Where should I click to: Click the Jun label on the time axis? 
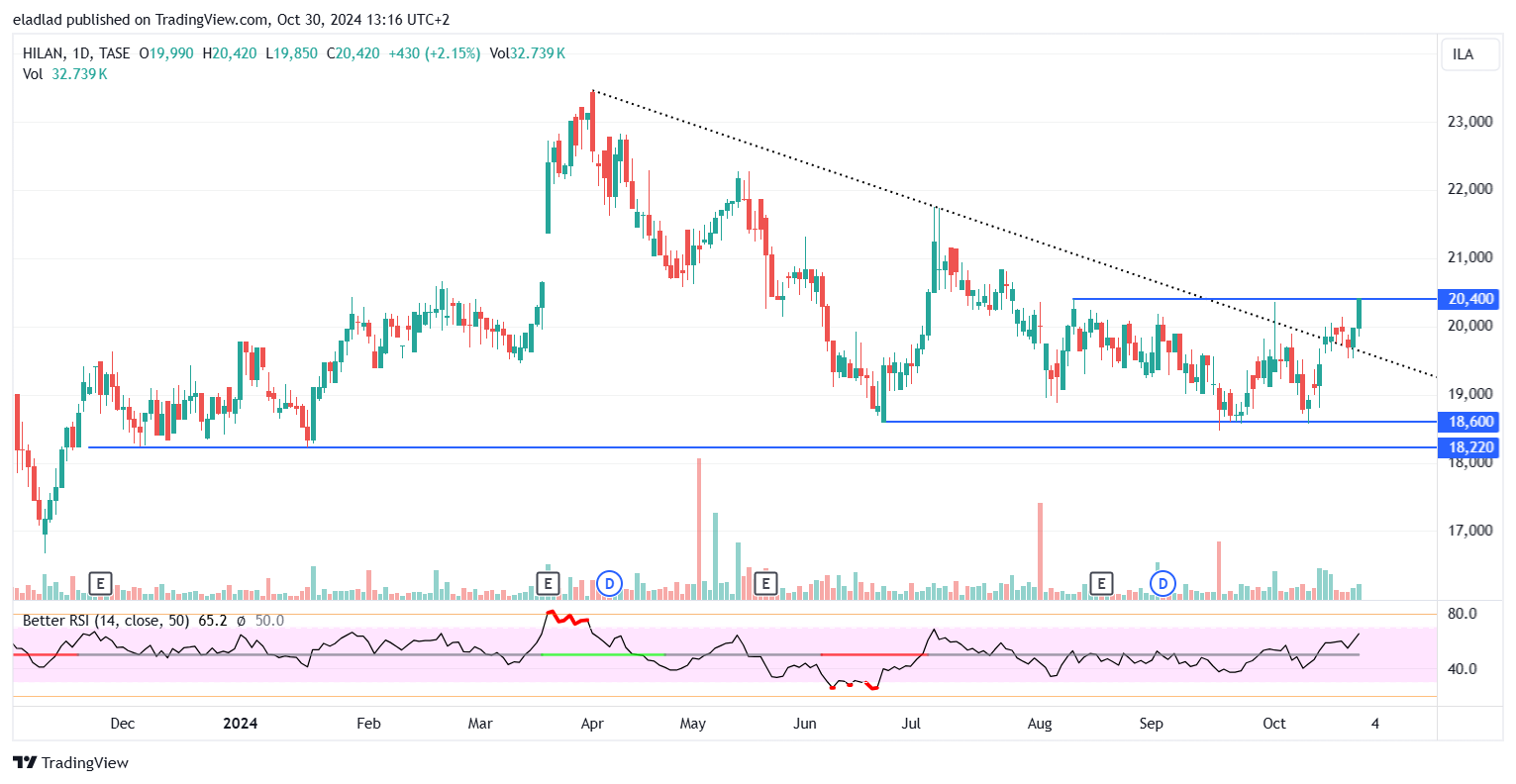(x=805, y=724)
